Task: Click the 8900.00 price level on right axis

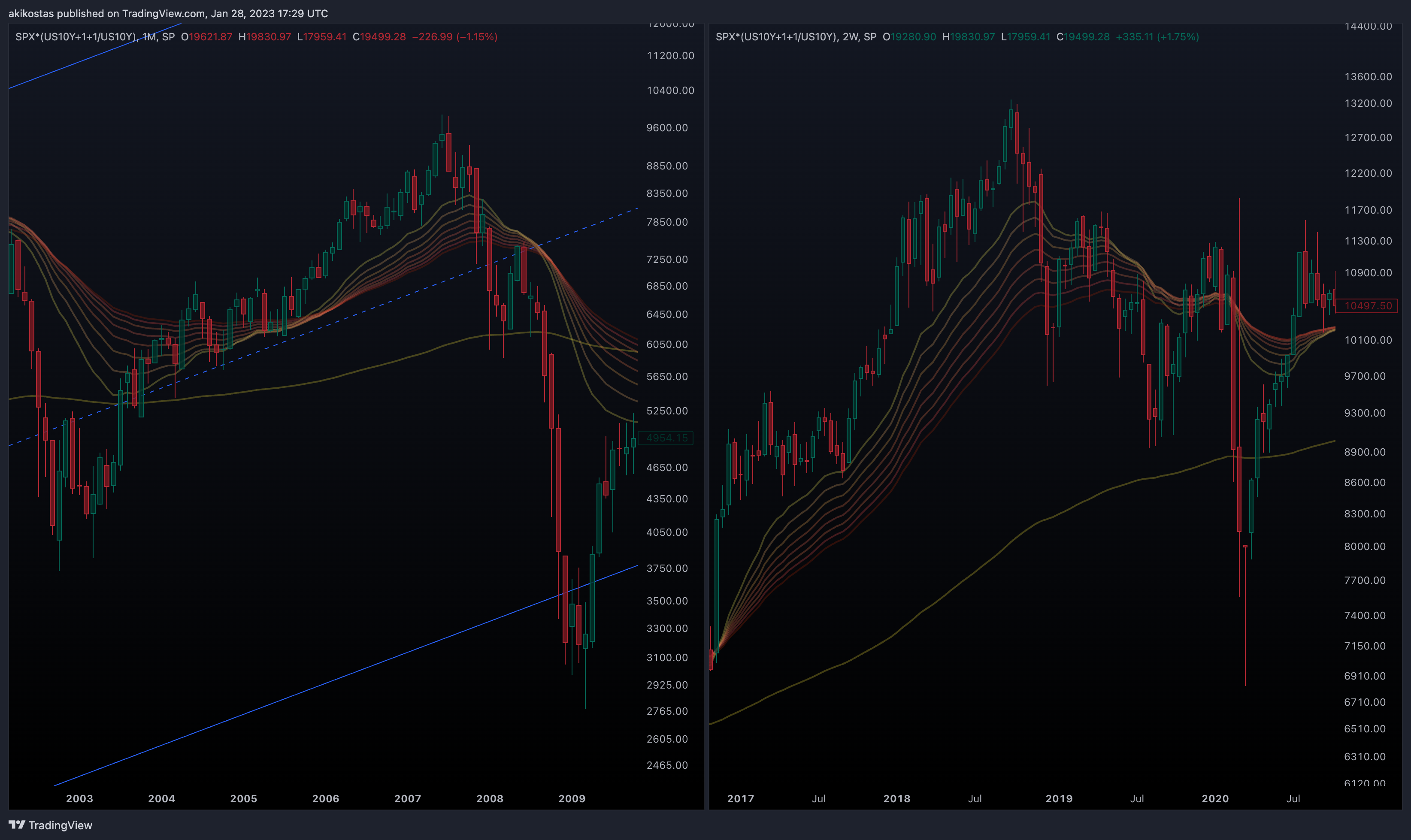Action: 1365,452
